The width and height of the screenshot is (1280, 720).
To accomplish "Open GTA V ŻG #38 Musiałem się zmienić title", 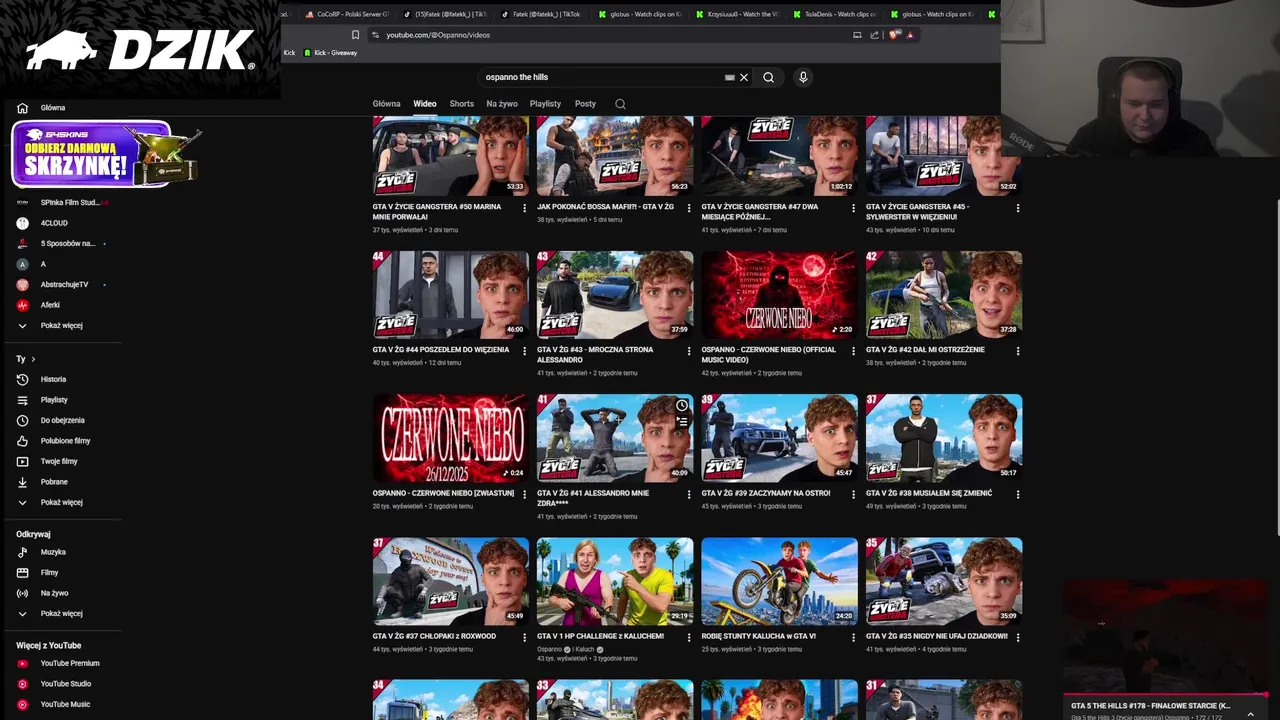I will point(929,493).
